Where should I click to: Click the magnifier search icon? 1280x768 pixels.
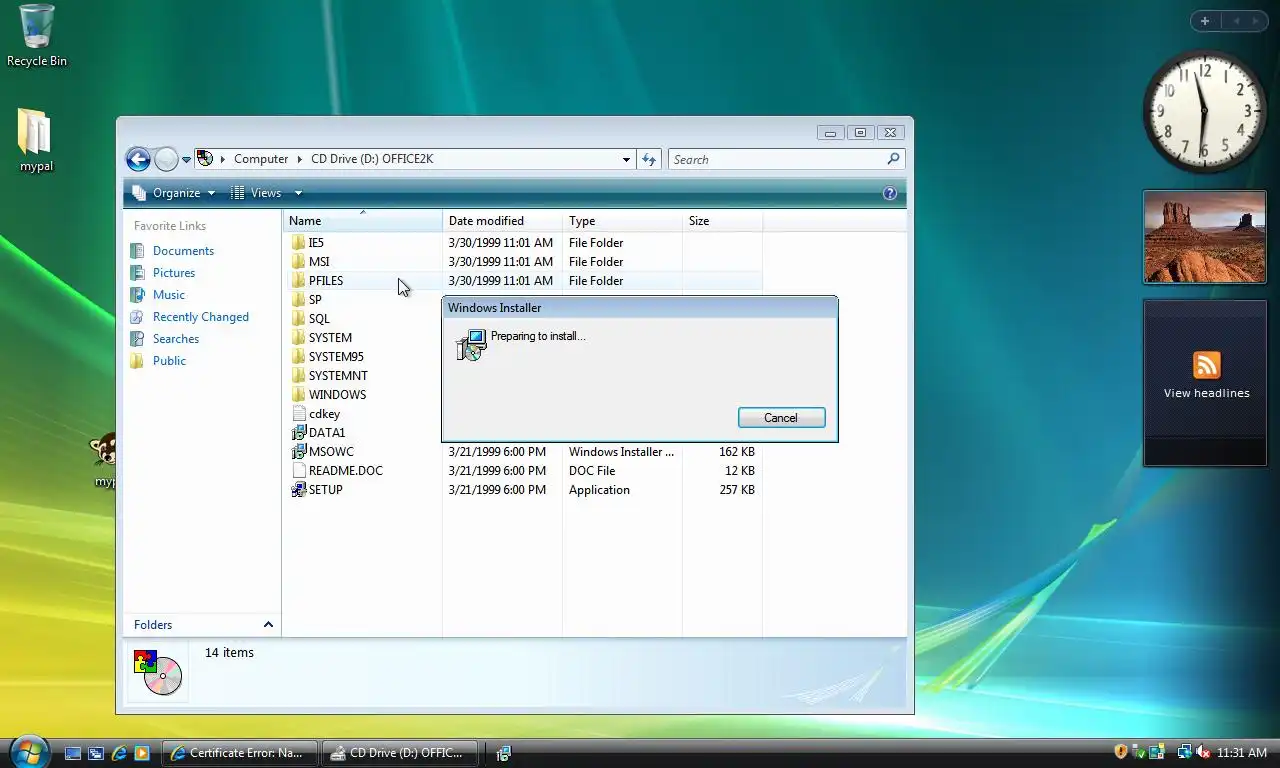click(893, 159)
